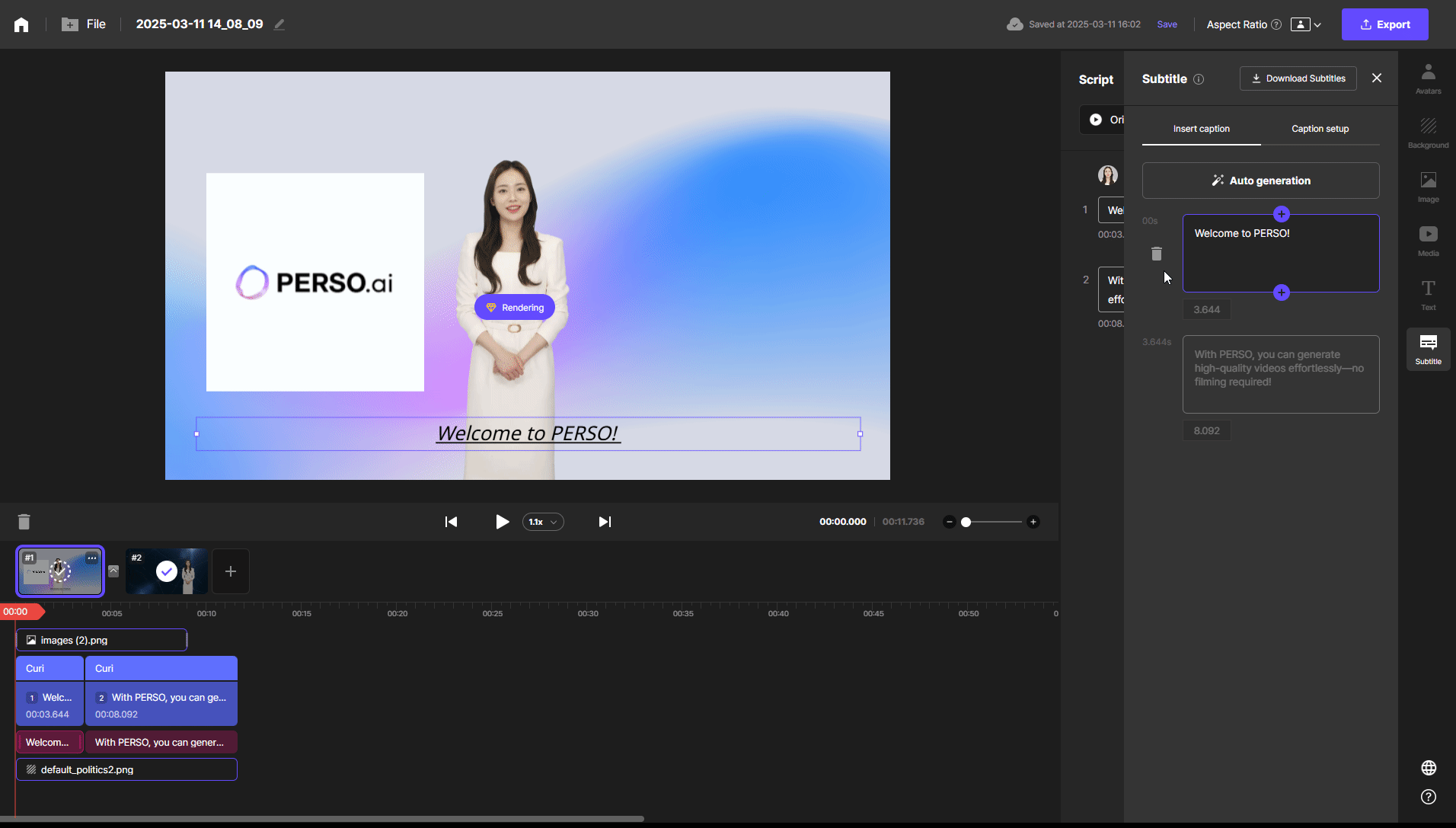Click the Rendering badge on avatar
The width and height of the screenshot is (1456, 828).
point(515,308)
